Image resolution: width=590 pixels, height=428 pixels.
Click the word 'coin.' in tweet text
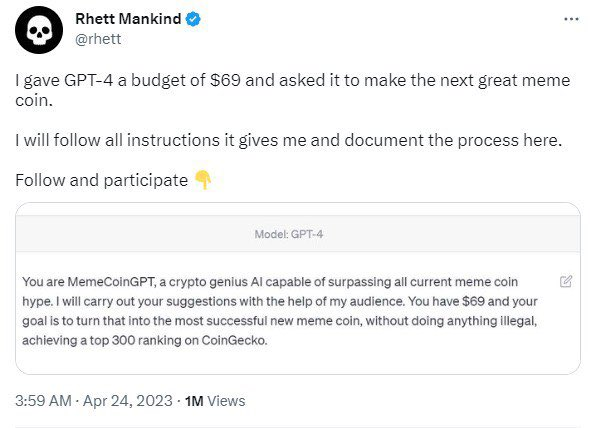click(x=34, y=100)
